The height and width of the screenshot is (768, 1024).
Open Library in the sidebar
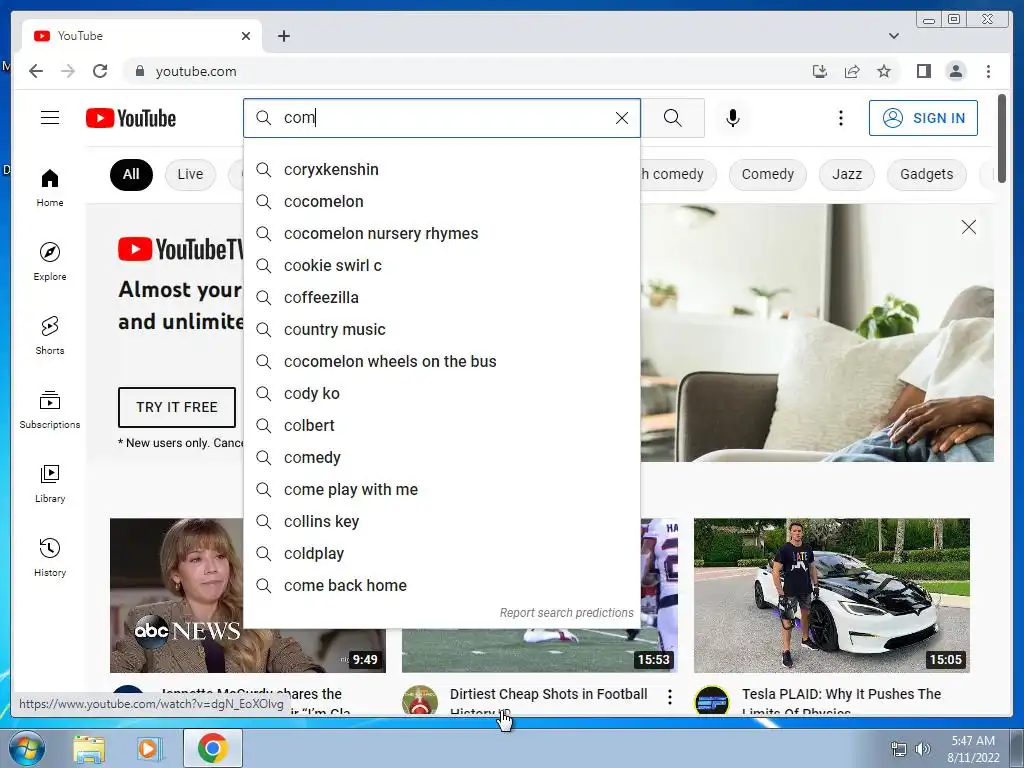50,483
